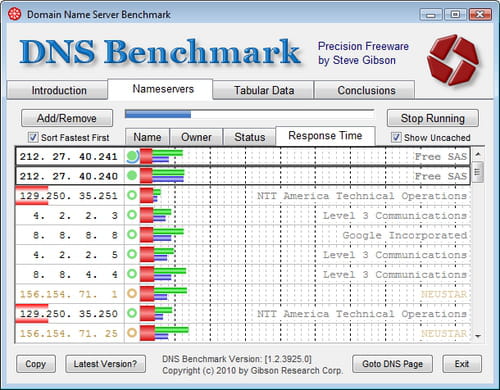Click the status circle for 4.2.2.3
Viewport: 500px width, 390px height.
[132, 215]
